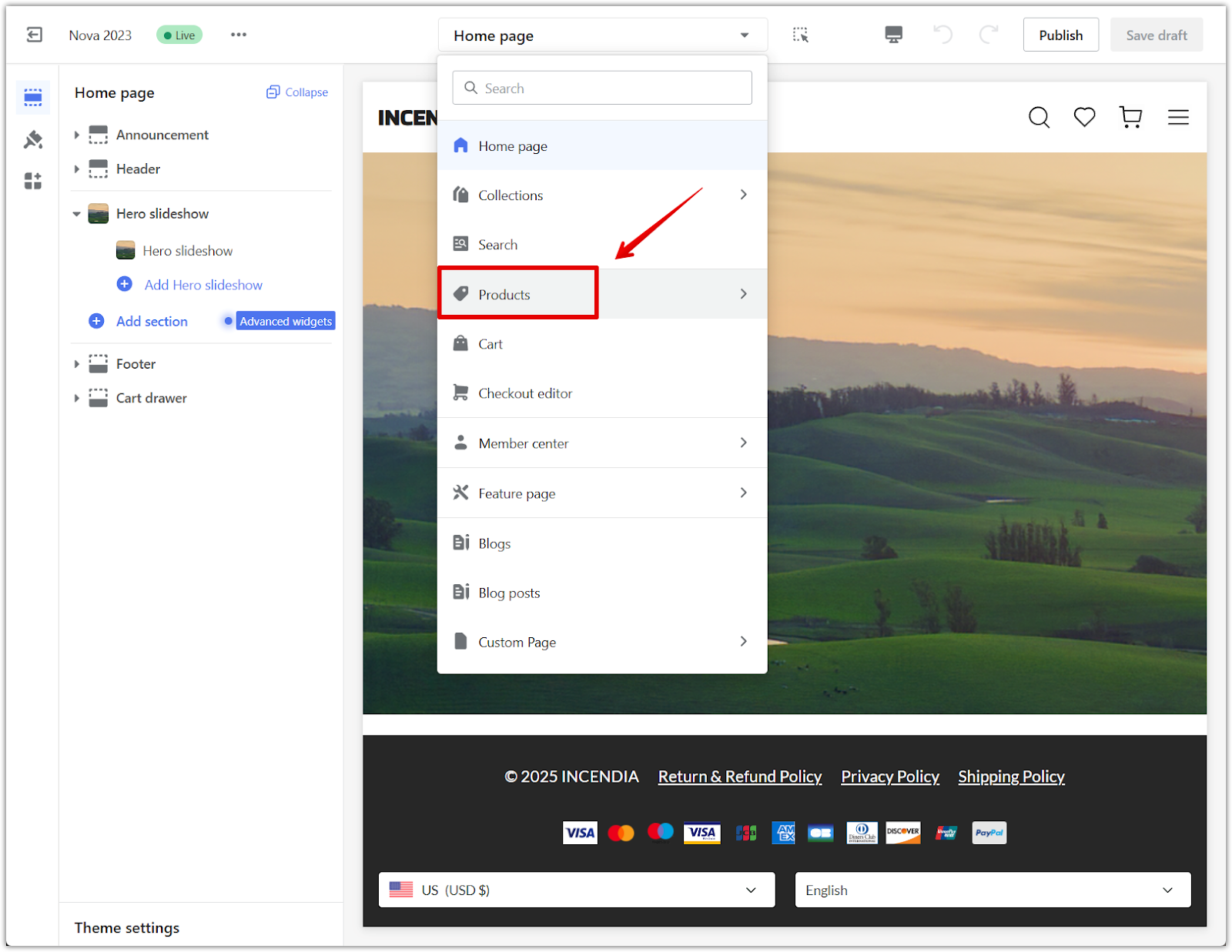Click the exit editor icon at top left
The width and height of the screenshot is (1232, 952).
click(x=35, y=35)
